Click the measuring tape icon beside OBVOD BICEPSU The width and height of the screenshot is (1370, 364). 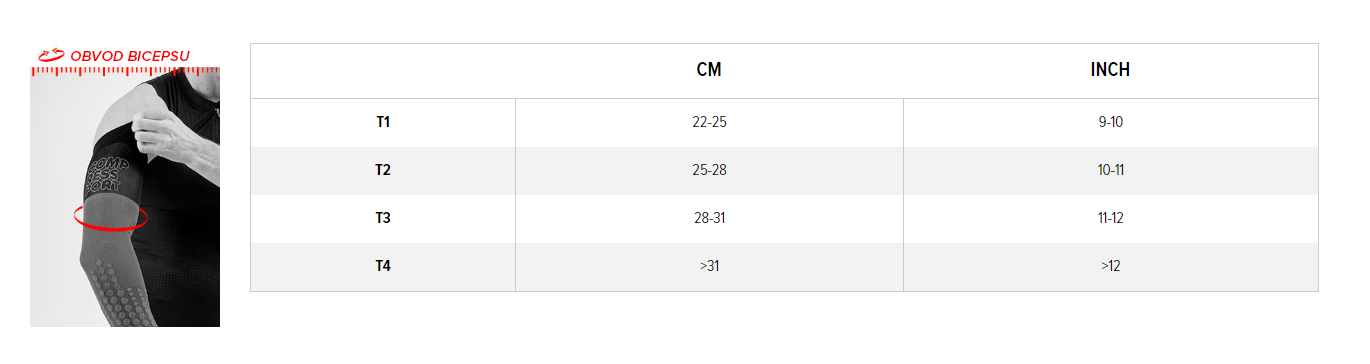coord(51,56)
